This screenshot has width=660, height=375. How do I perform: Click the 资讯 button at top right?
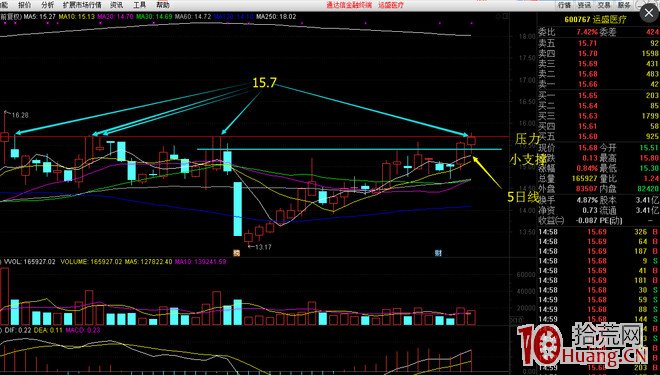point(584,5)
